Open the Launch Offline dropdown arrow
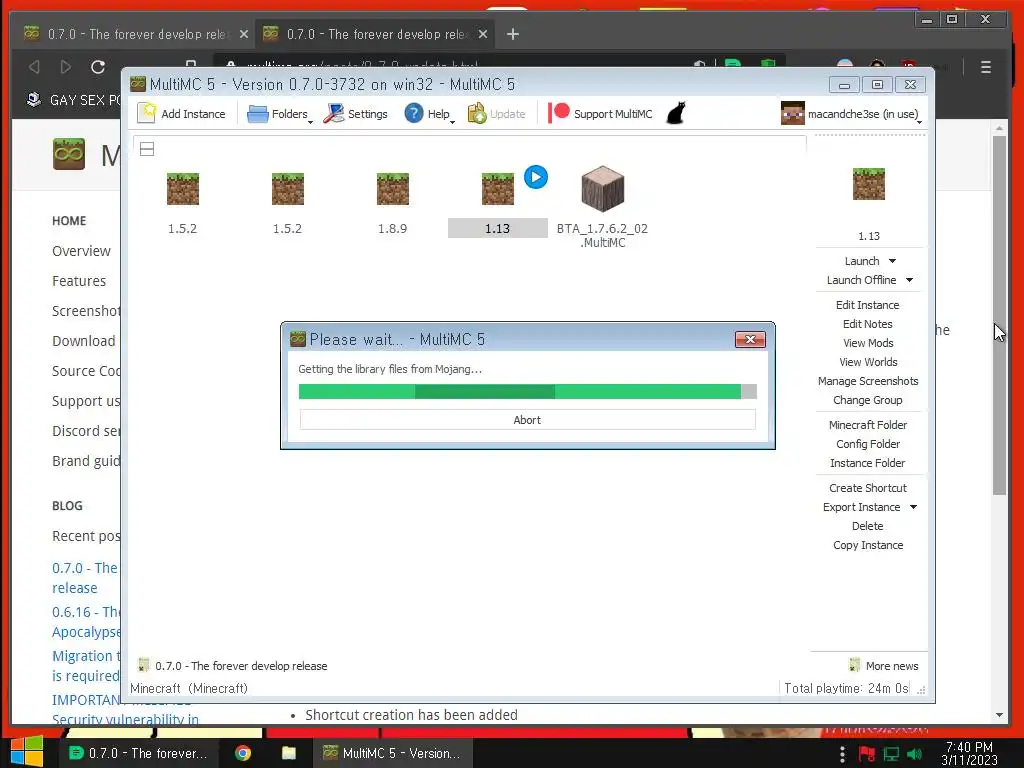 point(909,280)
